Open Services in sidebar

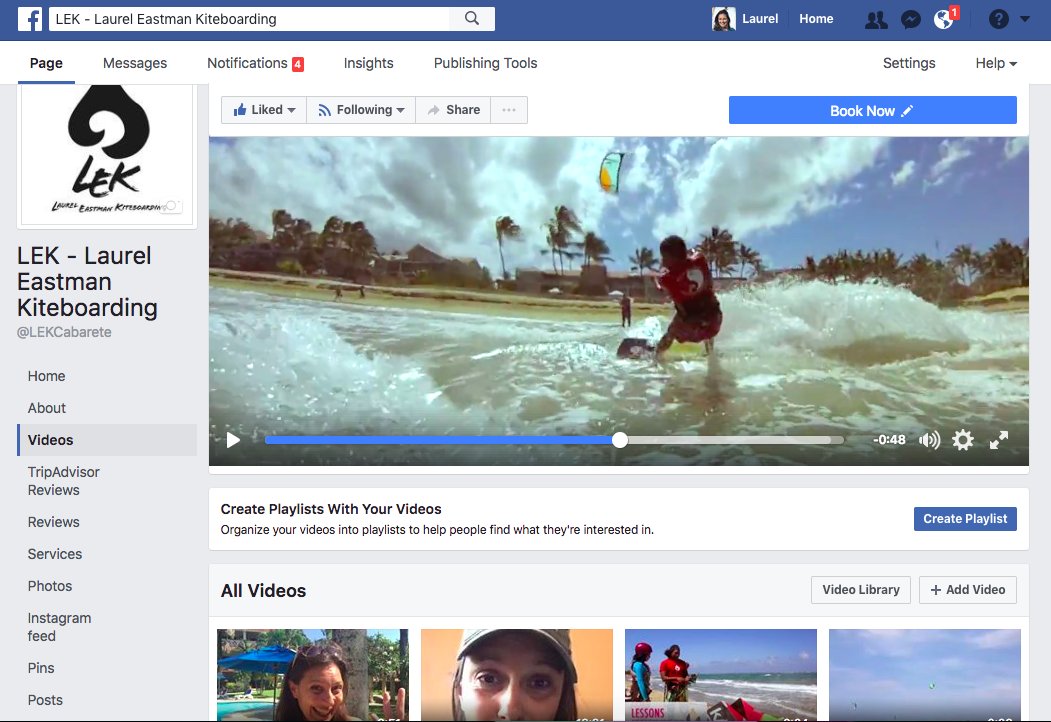click(55, 554)
